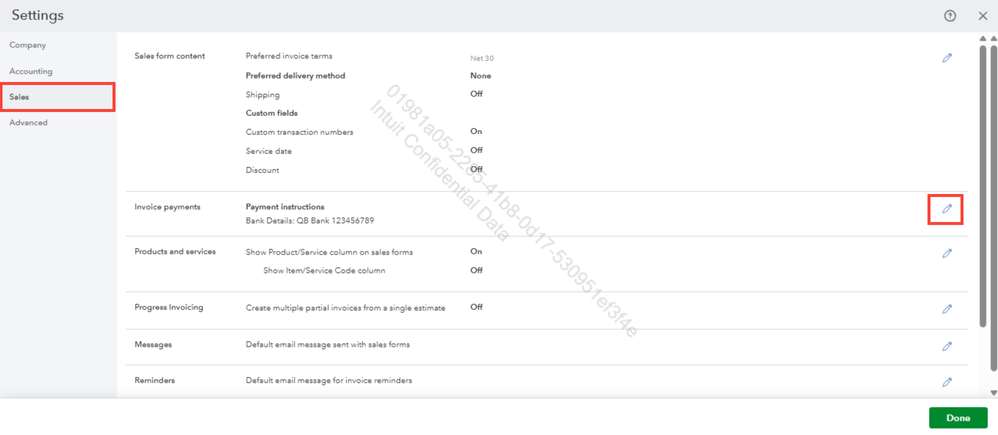Click the Off value for Progress Invoicing
998x435 pixels.
click(476, 307)
